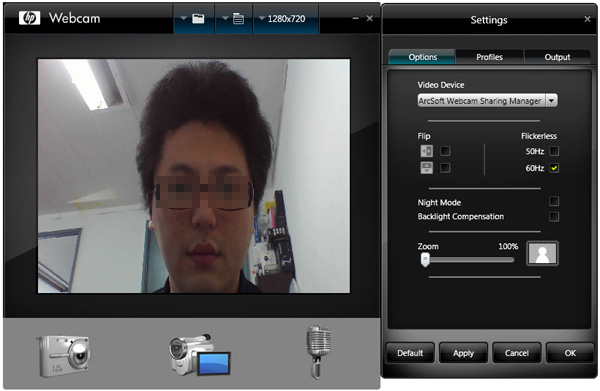Viewport: 600px width, 391px height.
Task: Enable the 50Hz flickerless checkbox
Action: (x=554, y=151)
